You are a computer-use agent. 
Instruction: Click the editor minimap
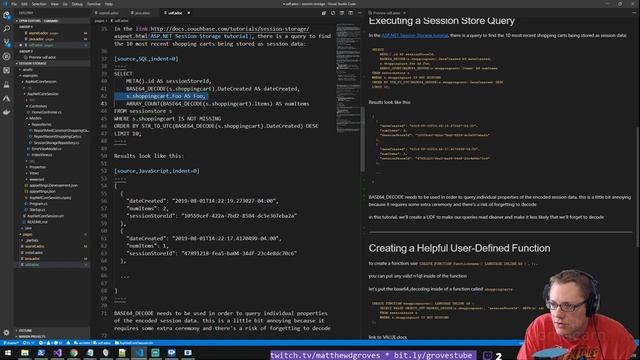(348, 78)
